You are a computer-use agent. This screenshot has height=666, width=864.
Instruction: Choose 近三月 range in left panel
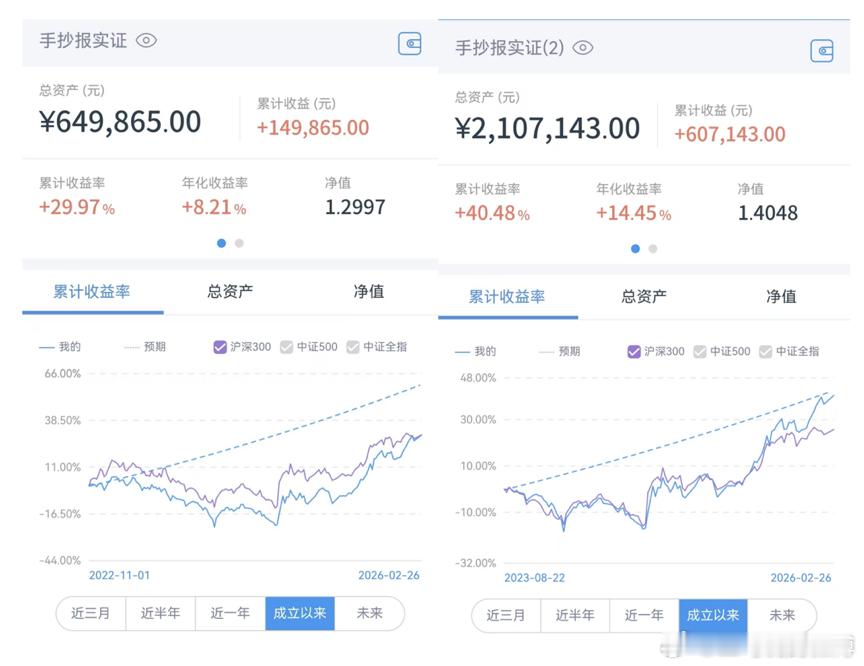91,613
